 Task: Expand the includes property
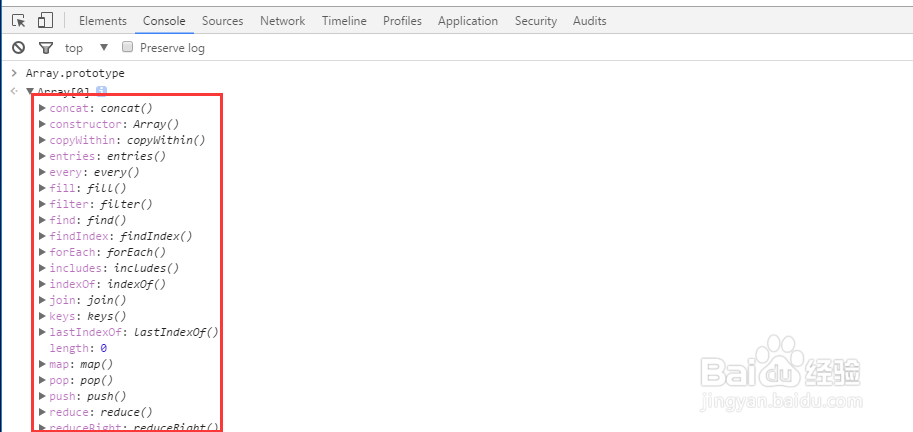(x=42, y=268)
